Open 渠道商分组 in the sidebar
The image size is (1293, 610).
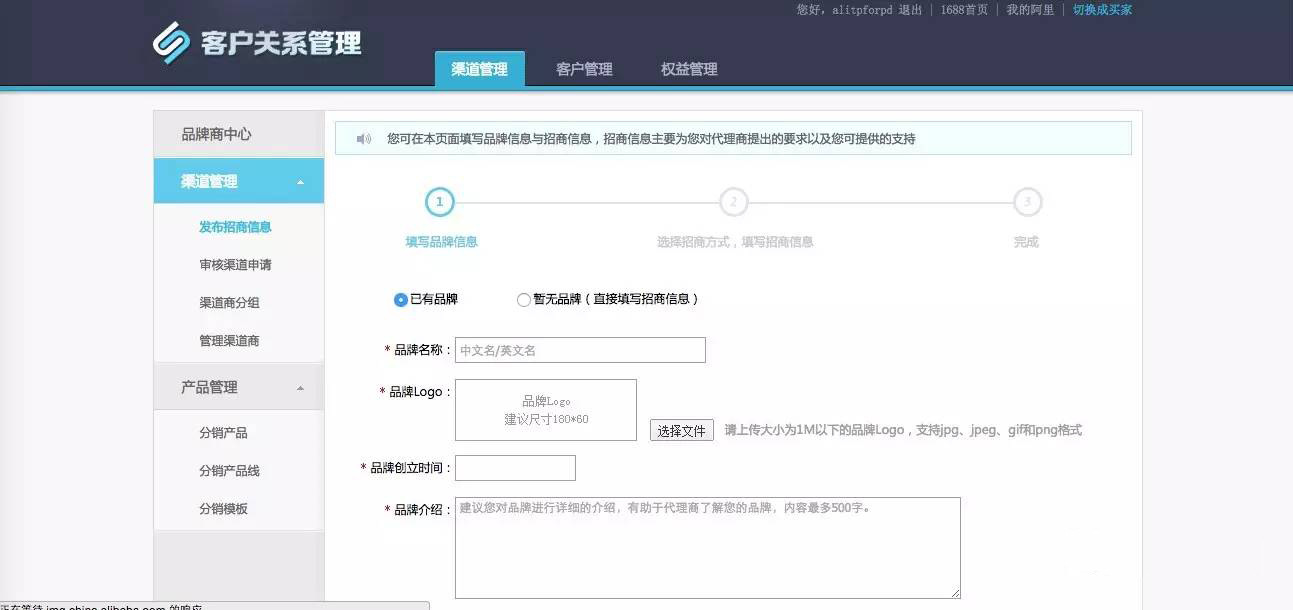click(x=229, y=303)
